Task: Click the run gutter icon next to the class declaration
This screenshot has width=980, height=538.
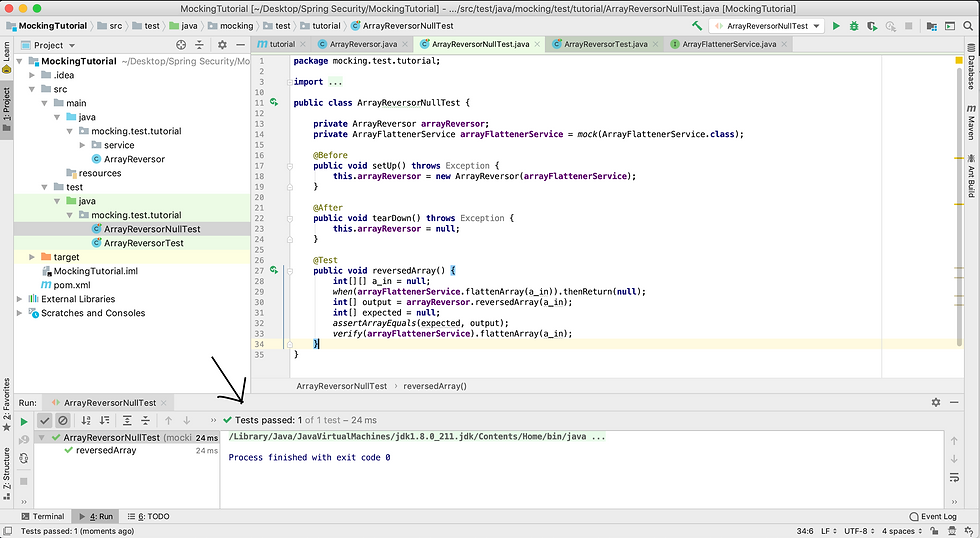Action: coord(274,102)
